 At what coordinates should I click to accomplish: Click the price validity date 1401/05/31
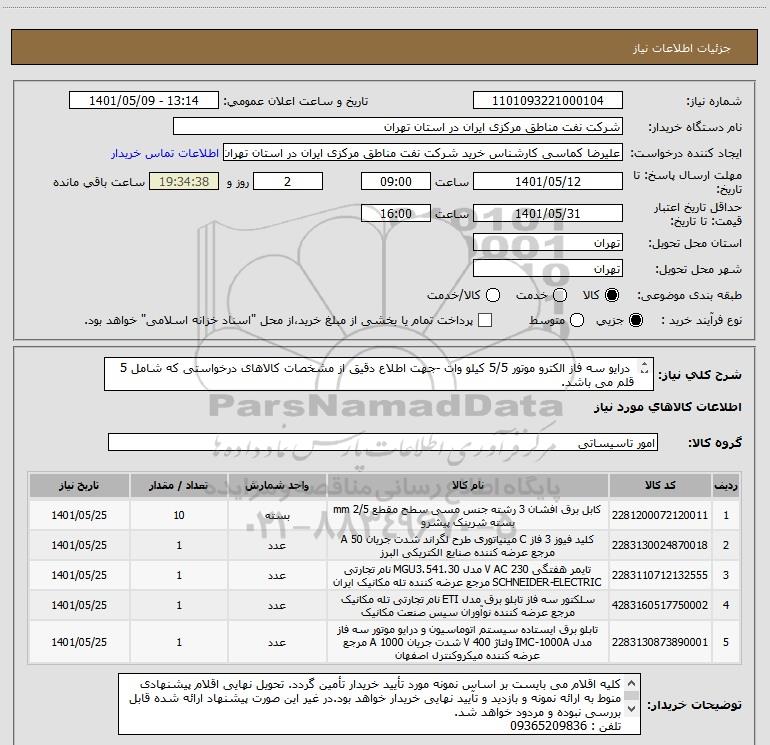548,213
